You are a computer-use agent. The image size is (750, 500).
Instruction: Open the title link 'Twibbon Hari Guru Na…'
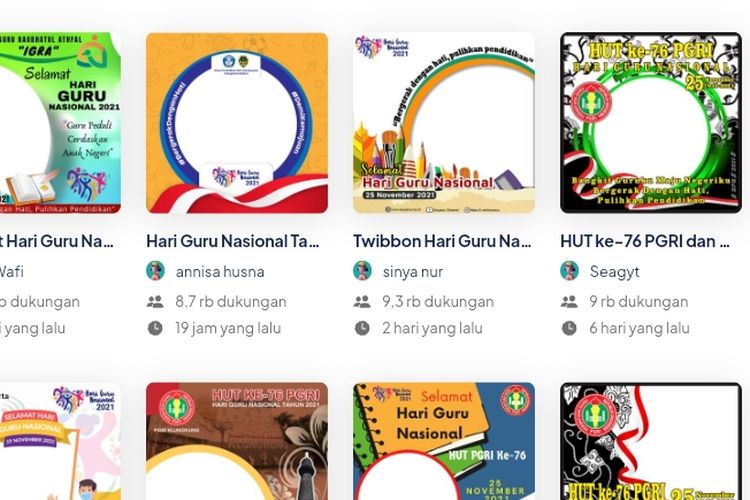tap(442, 241)
